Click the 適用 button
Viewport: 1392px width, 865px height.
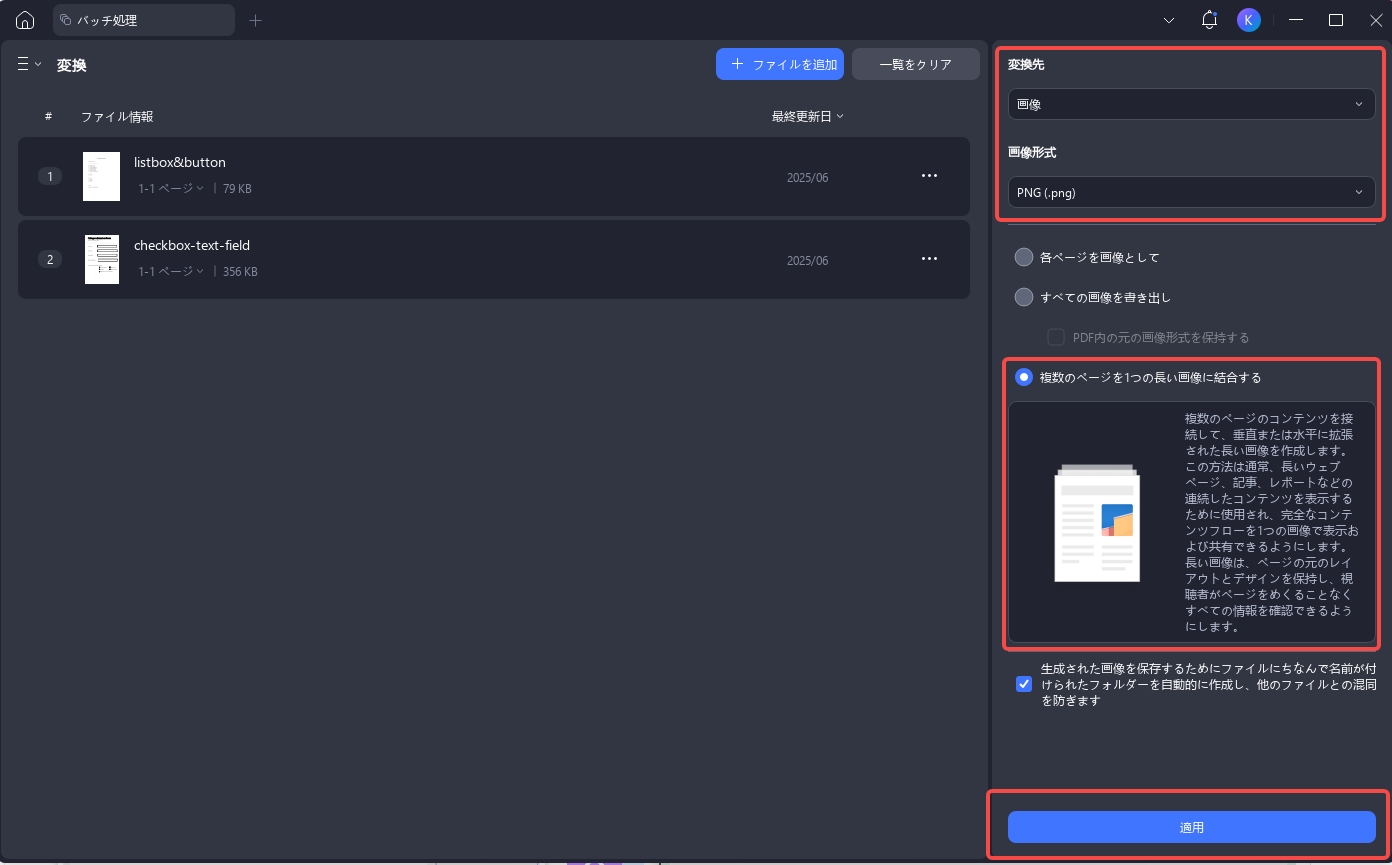tap(1191, 827)
